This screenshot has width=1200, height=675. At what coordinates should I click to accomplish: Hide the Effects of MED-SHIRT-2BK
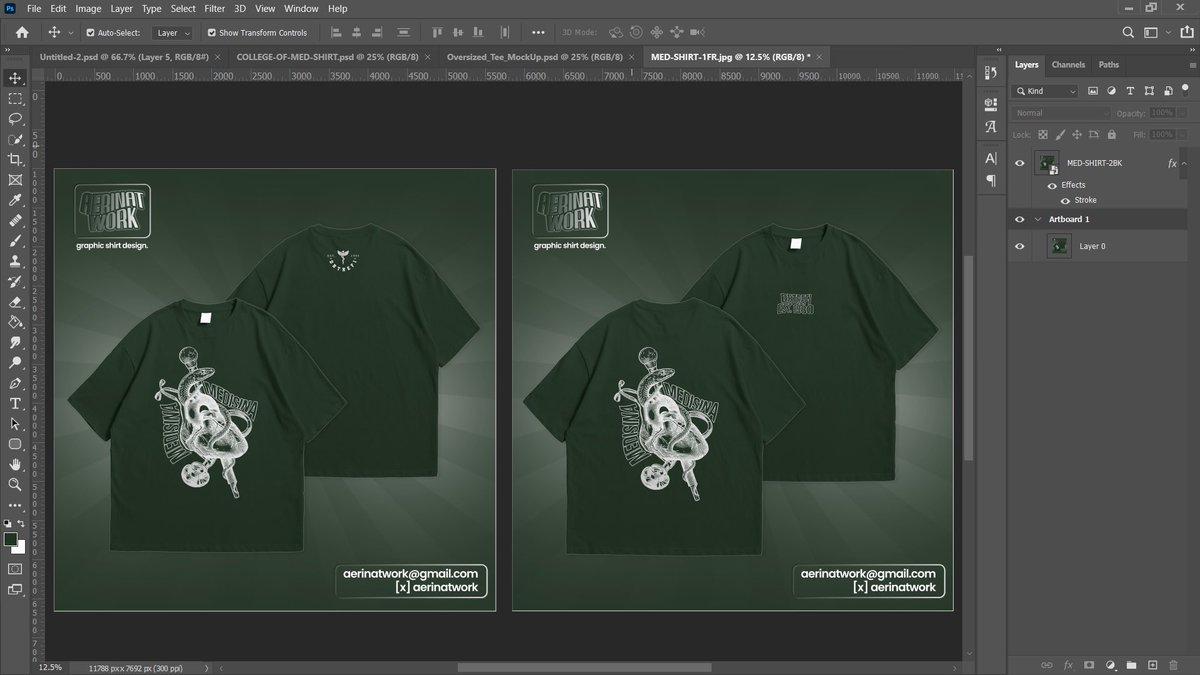tap(1052, 185)
